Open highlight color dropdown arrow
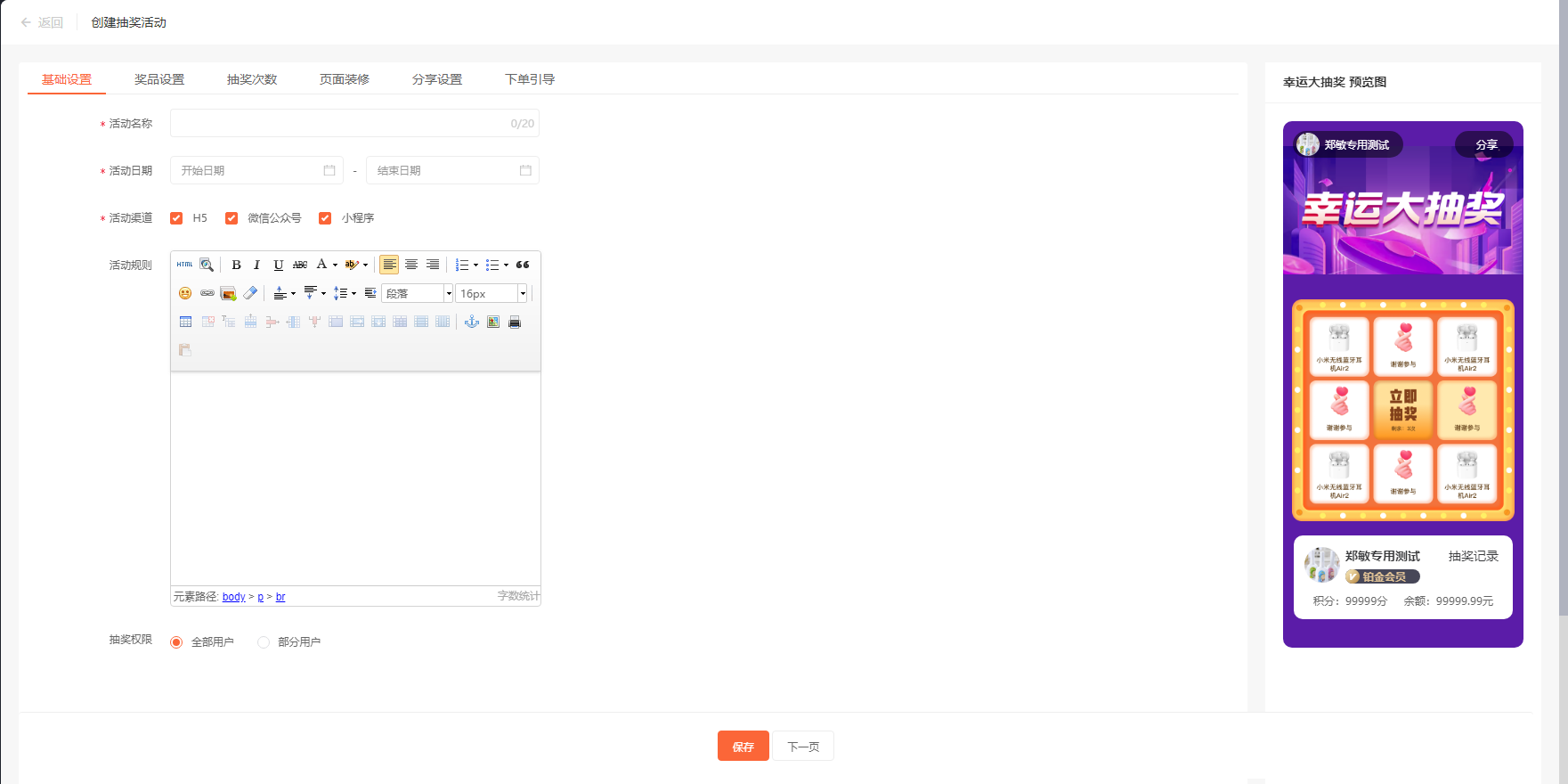The height and width of the screenshot is (784, 1568). click(x=365, y=265)
